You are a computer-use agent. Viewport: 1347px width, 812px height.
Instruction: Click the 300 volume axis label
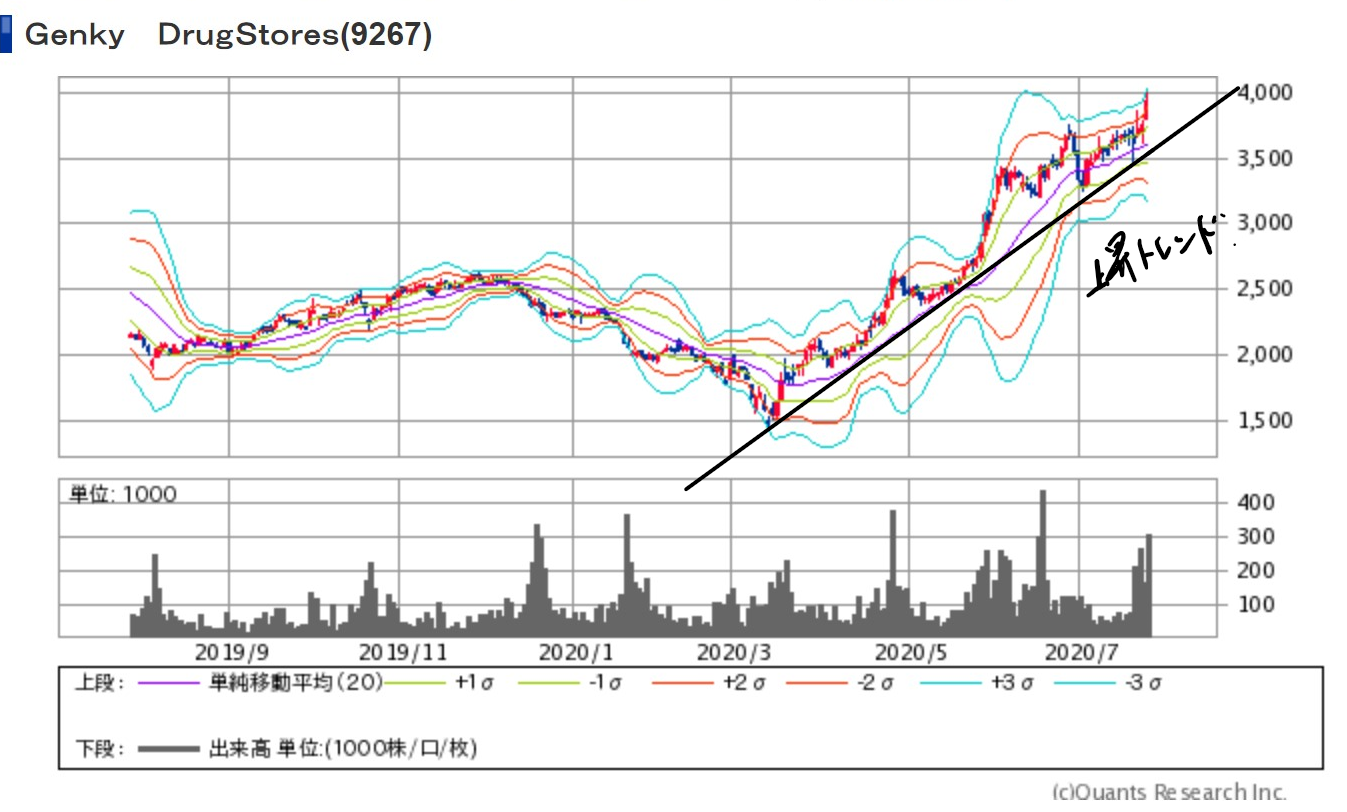pyautogui.click(x=1256, y=537)
